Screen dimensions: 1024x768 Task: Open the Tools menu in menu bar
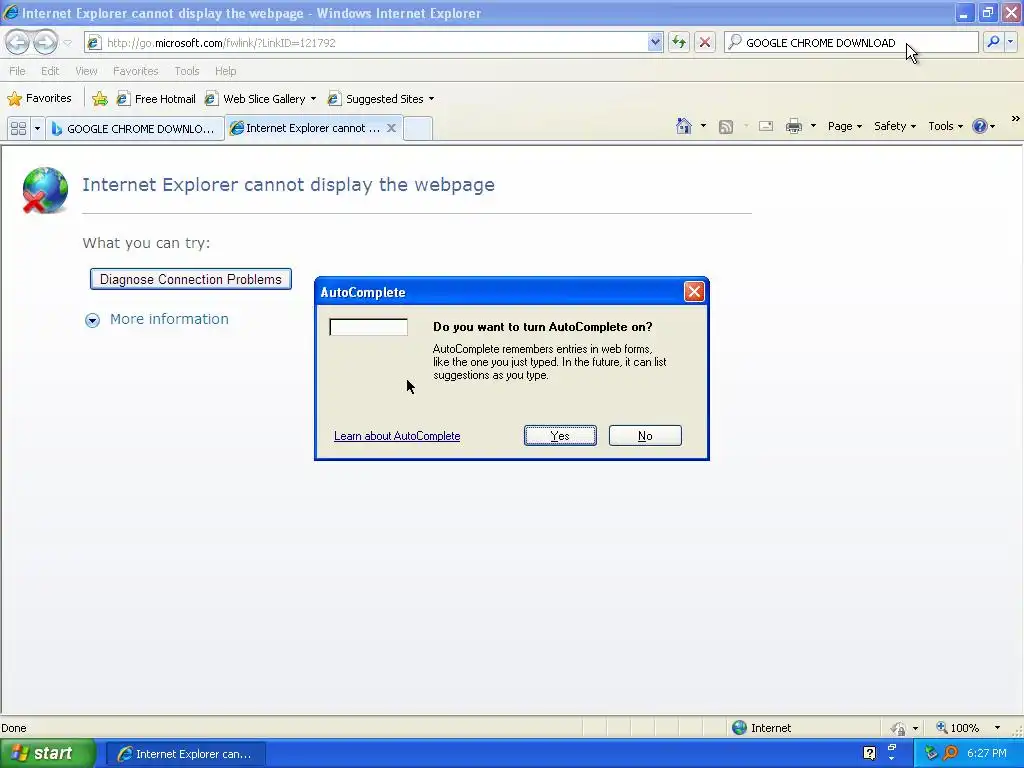coord(187,71)
